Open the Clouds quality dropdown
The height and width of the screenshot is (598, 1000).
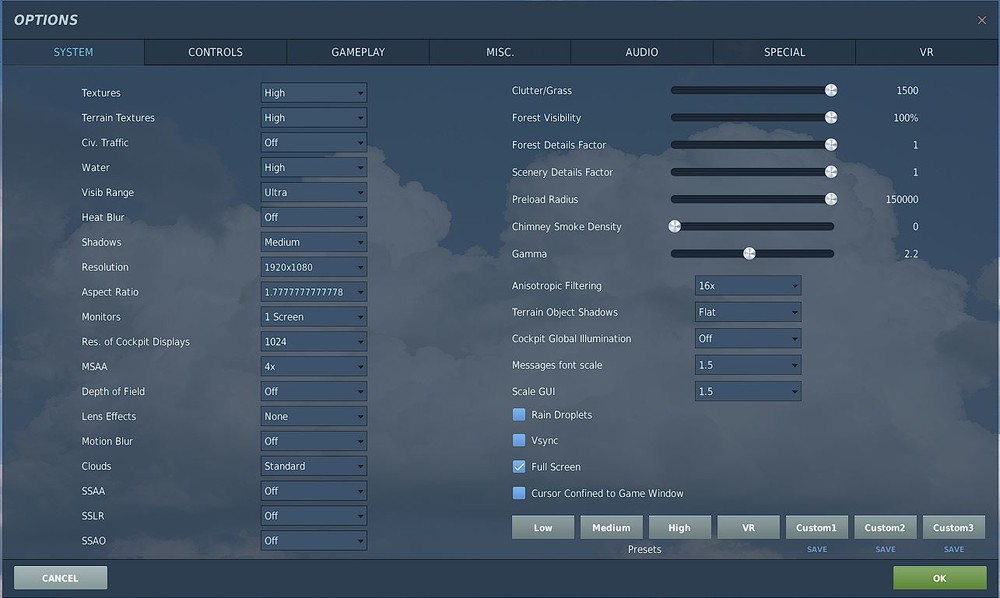(x=313, y=466)
